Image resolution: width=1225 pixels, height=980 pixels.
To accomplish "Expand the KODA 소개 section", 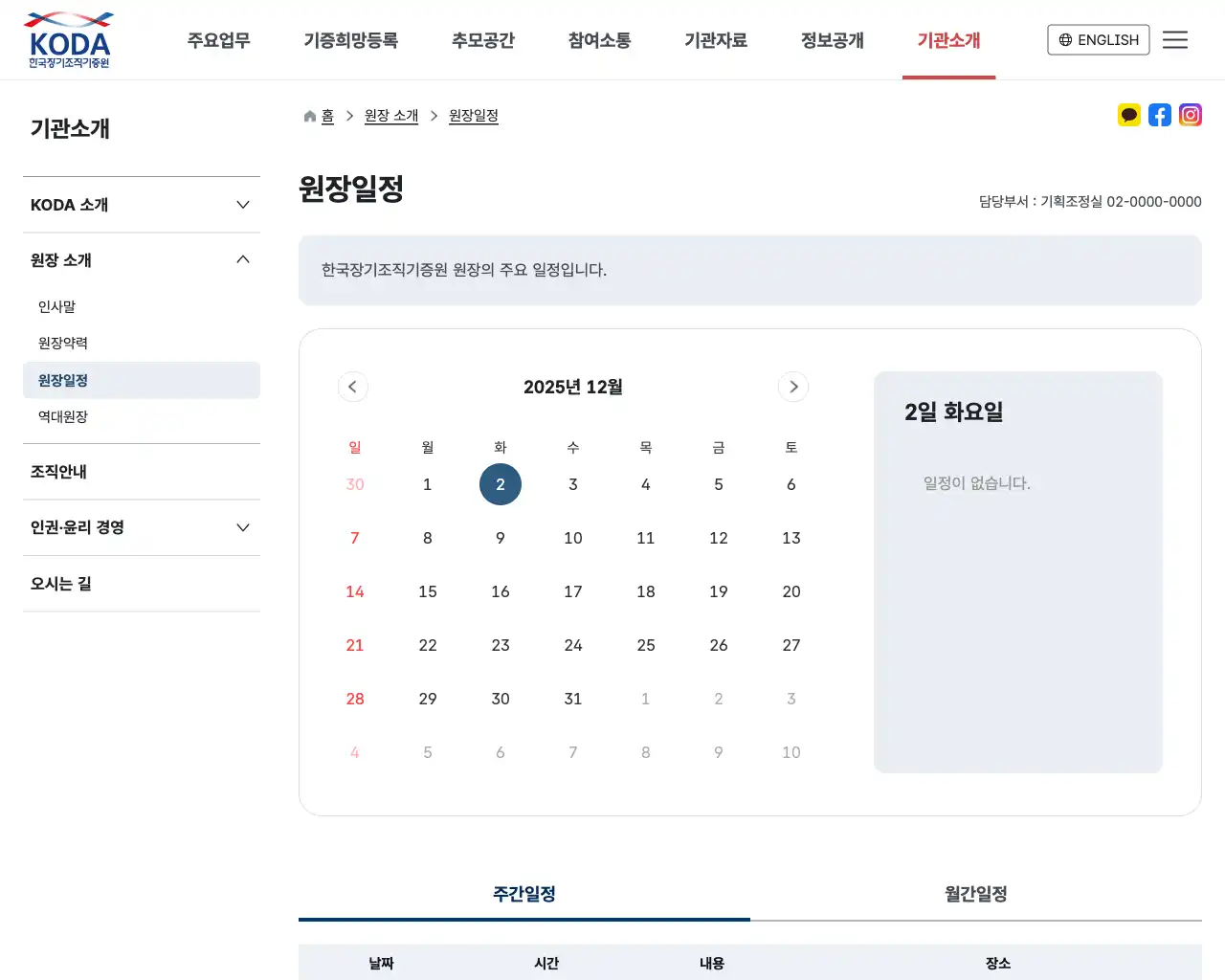I will pos(141,204).
